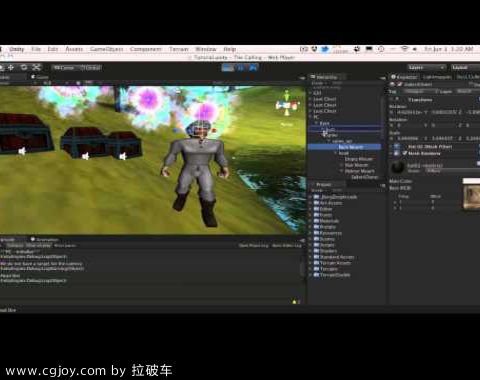Screen dimensions: 480x380
Task: Open the Component menu
Action: [x=146, y=49]
